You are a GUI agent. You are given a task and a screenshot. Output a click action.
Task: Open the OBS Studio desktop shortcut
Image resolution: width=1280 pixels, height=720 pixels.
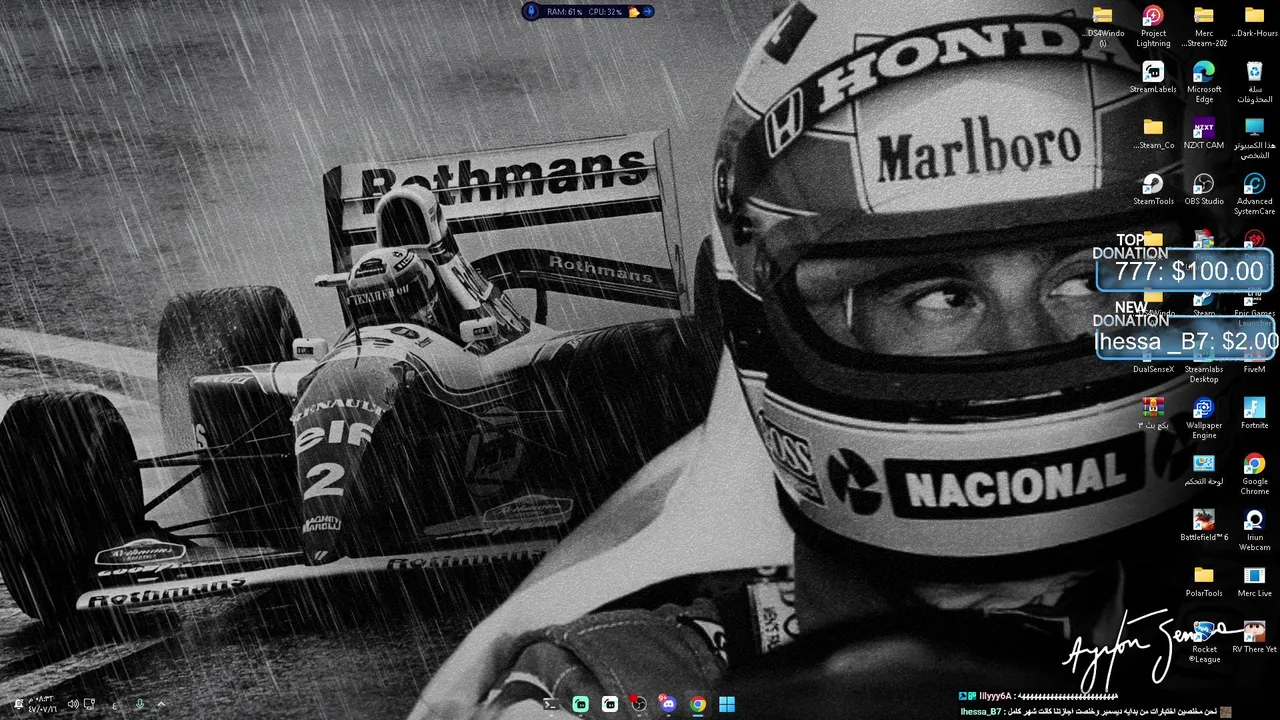click(1204, 189)
